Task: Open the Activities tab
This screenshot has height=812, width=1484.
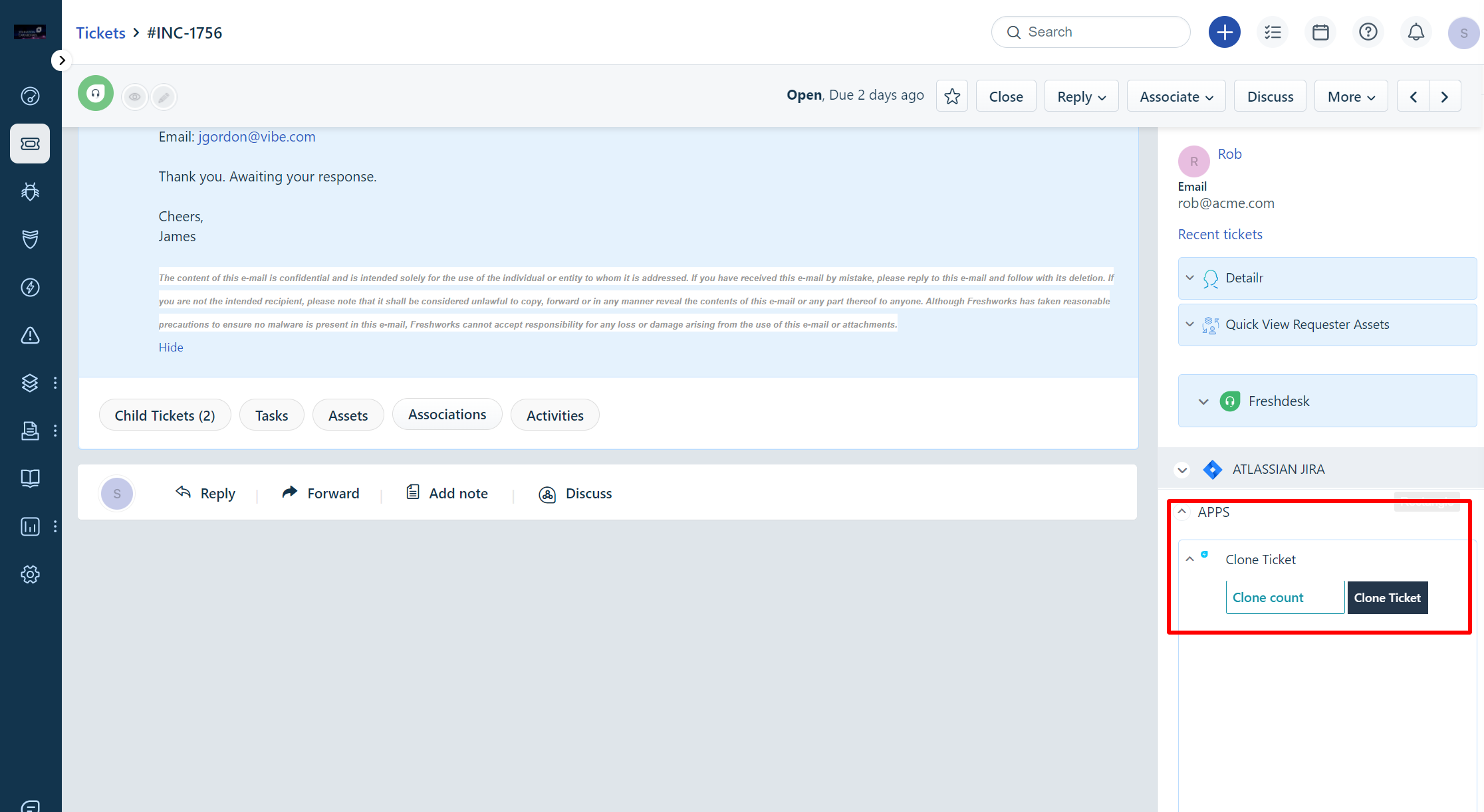Action: pos(555,415)
